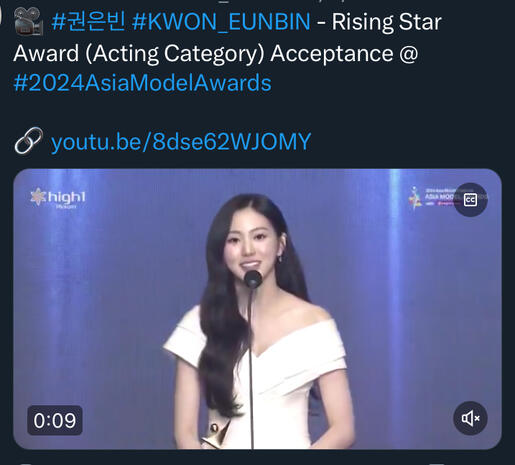
Task: Unmute the video with the speaker icon
Action: pyautogui.click(x=470, y=418)
